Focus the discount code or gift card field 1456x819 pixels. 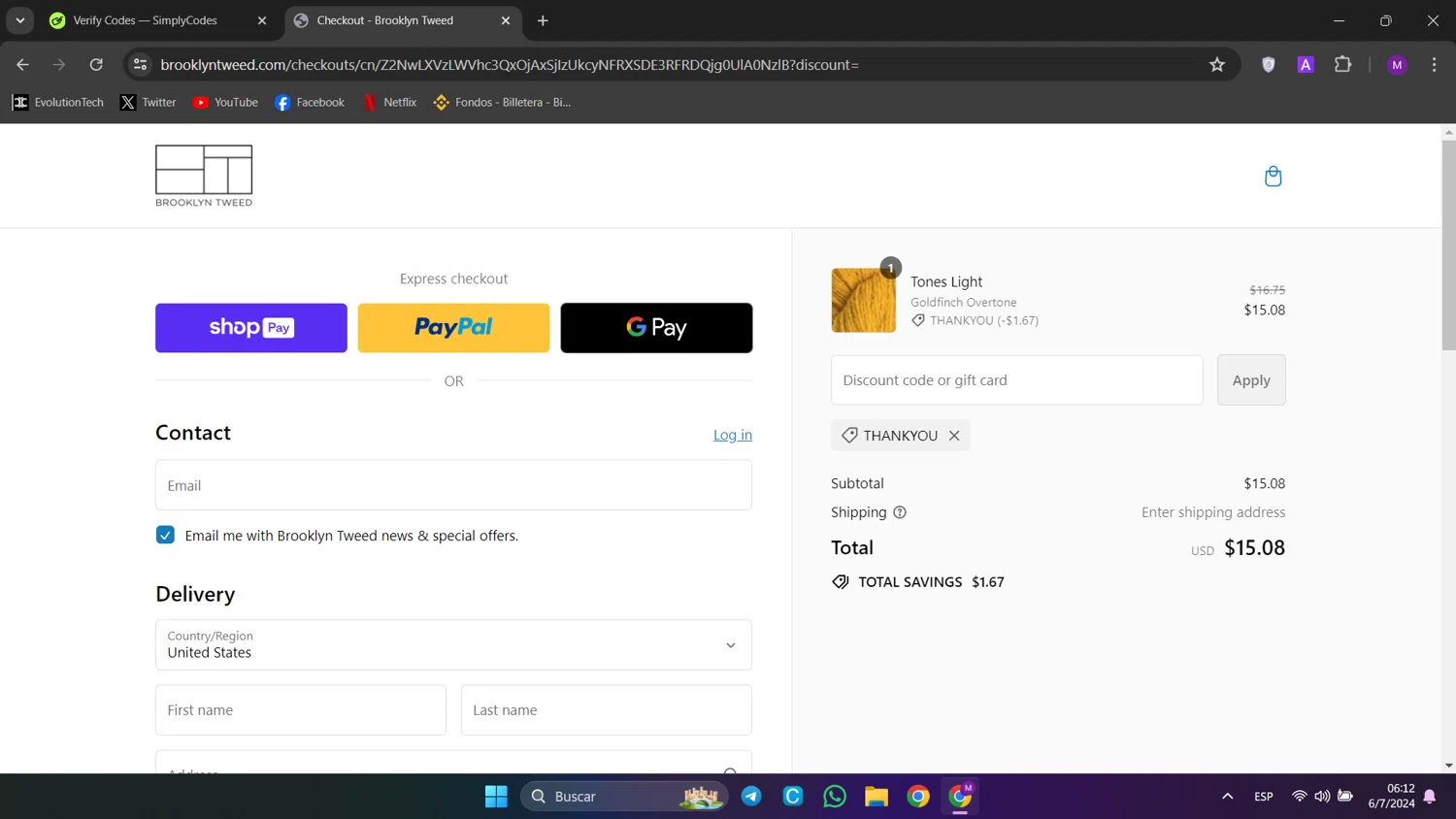[x=1016, y=380]
